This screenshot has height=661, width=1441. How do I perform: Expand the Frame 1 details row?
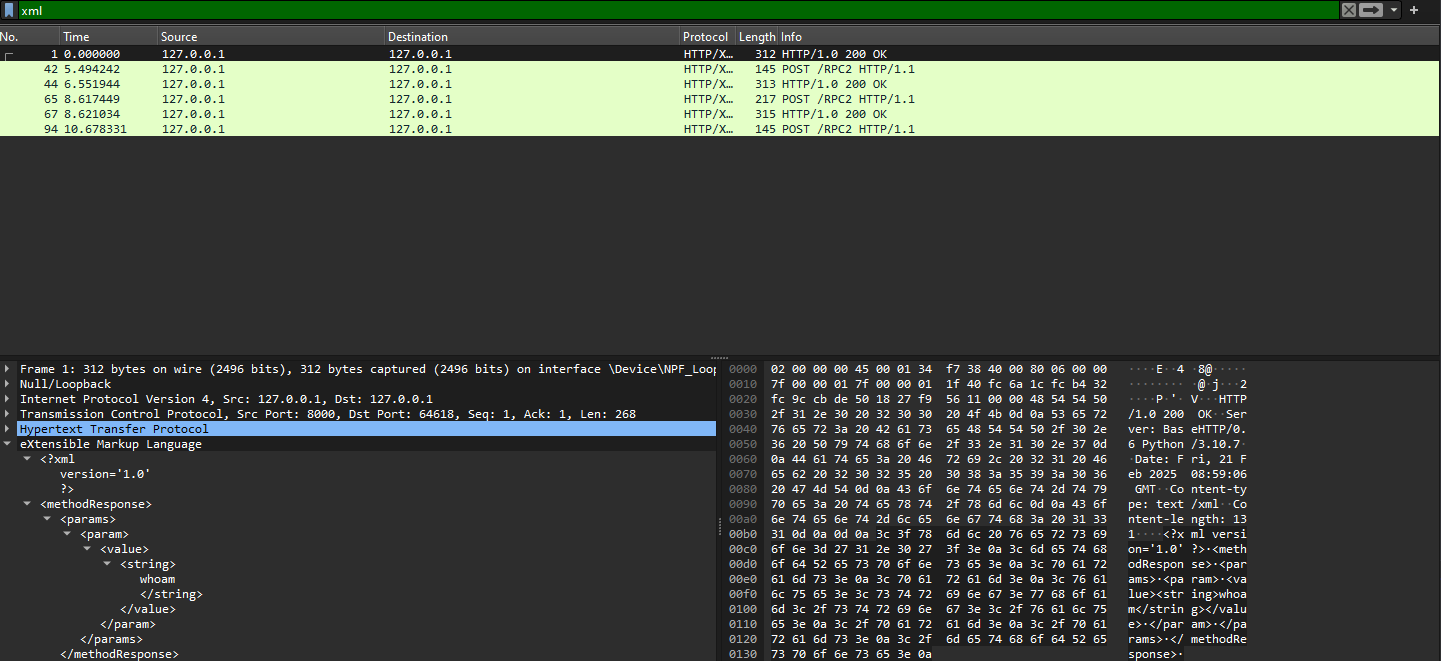tap(9, 369)
